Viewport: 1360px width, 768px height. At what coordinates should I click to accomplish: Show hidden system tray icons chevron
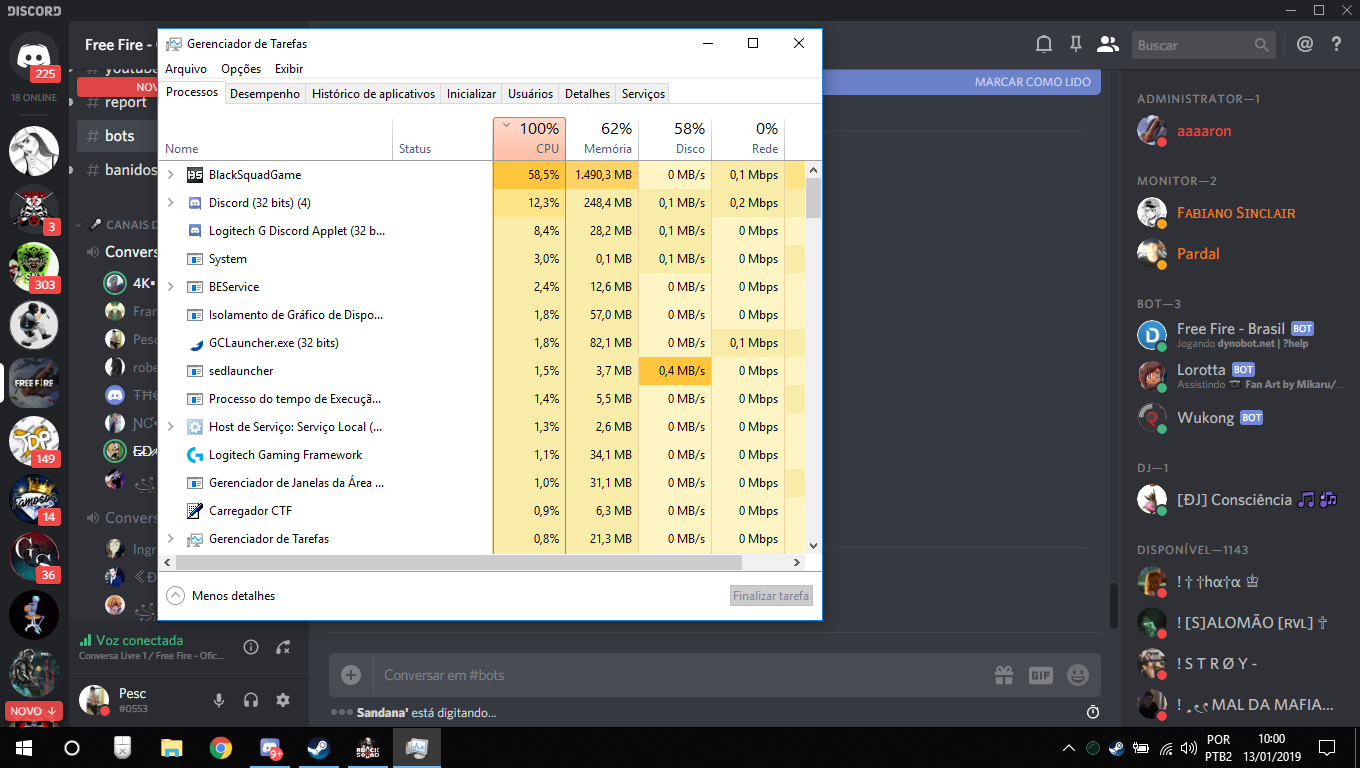click(x=1069, y=748)
